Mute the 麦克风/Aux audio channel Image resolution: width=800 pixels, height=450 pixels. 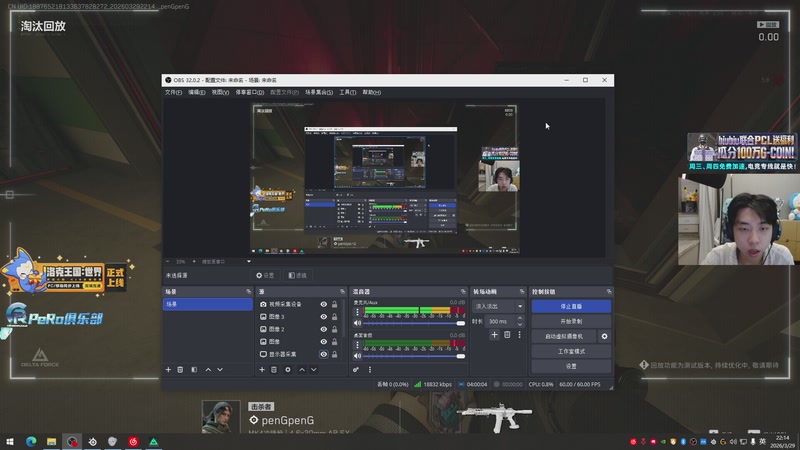pyautogui.click(x=357, y=323)
